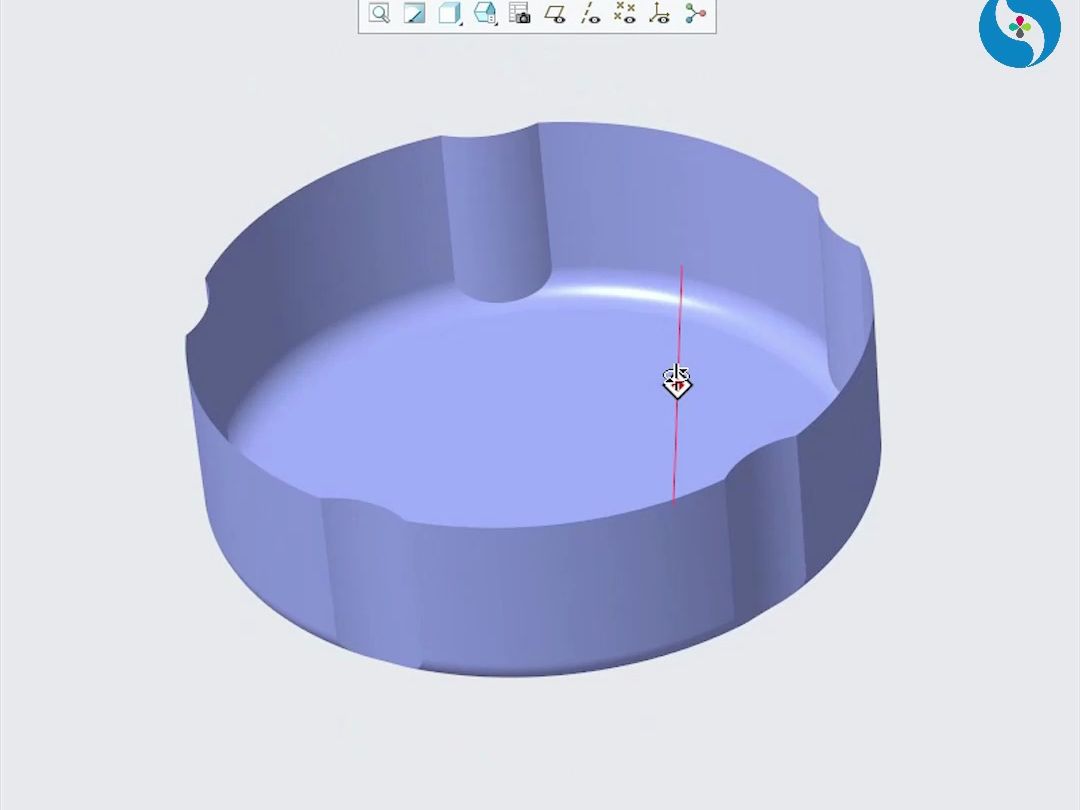This screenshot has width=1080, height=810.
Task: Toggle datum plane display
Action: (x=555, y=13)
